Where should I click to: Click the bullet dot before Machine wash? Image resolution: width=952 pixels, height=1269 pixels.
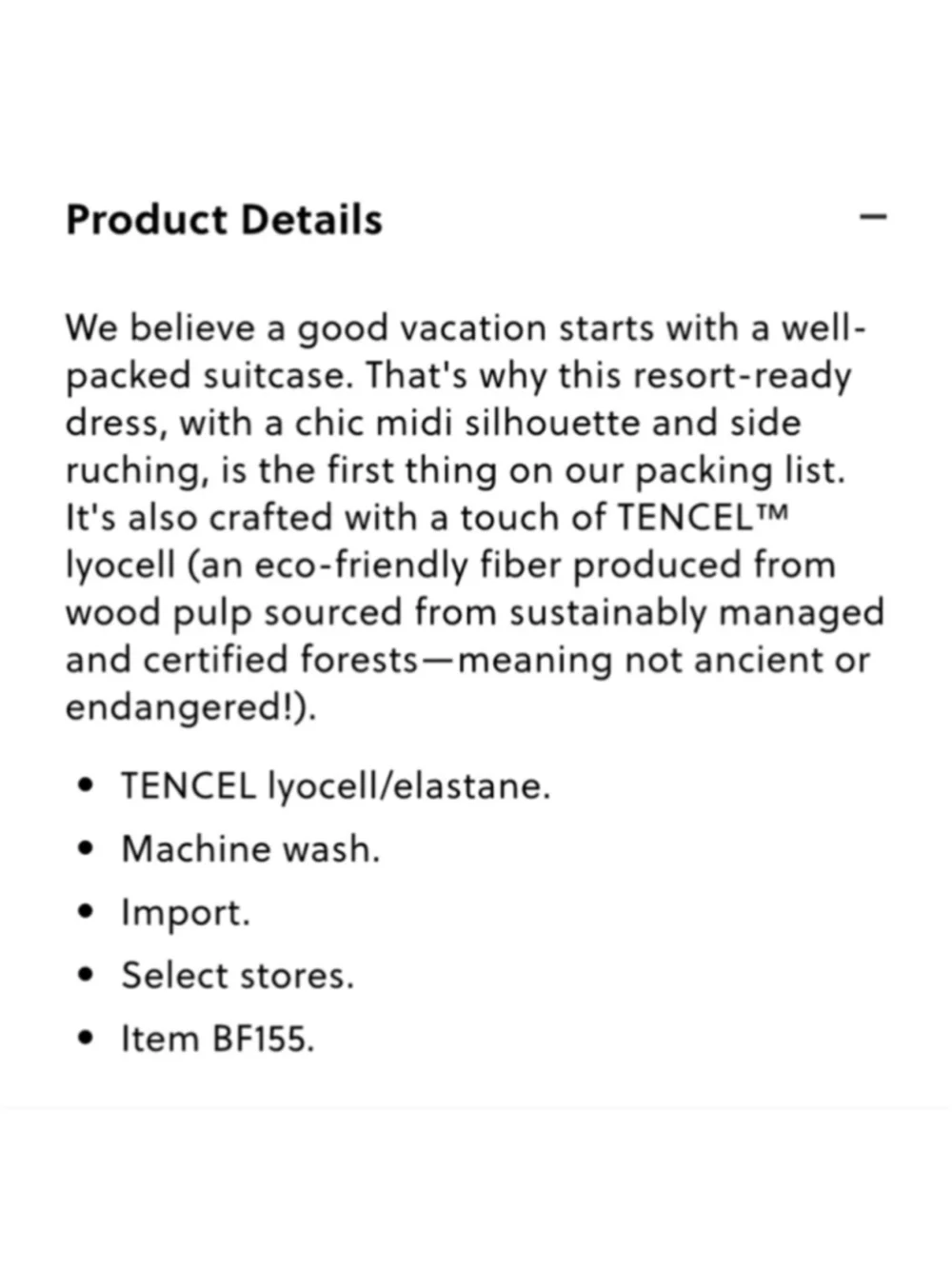[88, 848]
